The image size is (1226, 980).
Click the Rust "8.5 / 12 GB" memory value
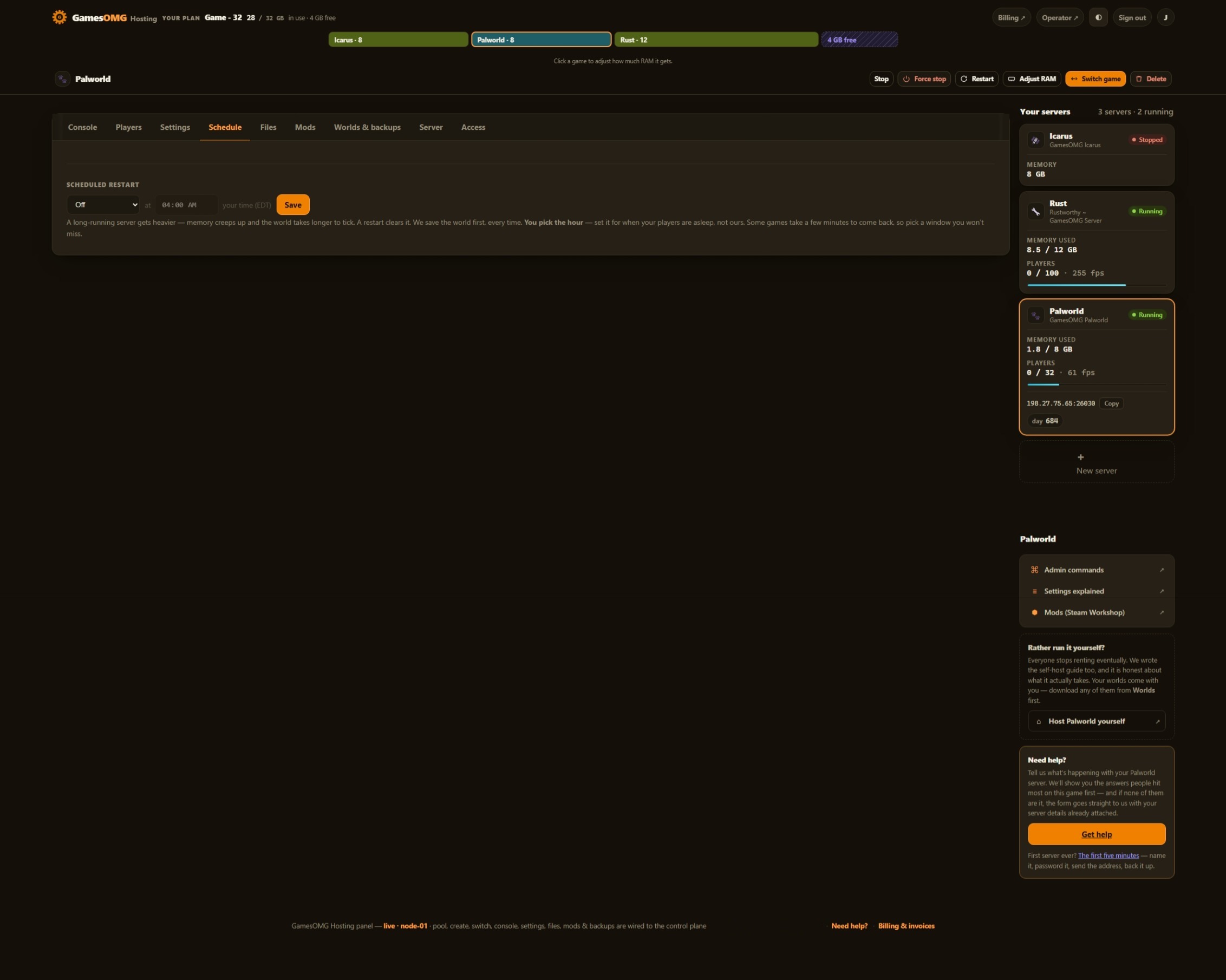pos(1052,250)
